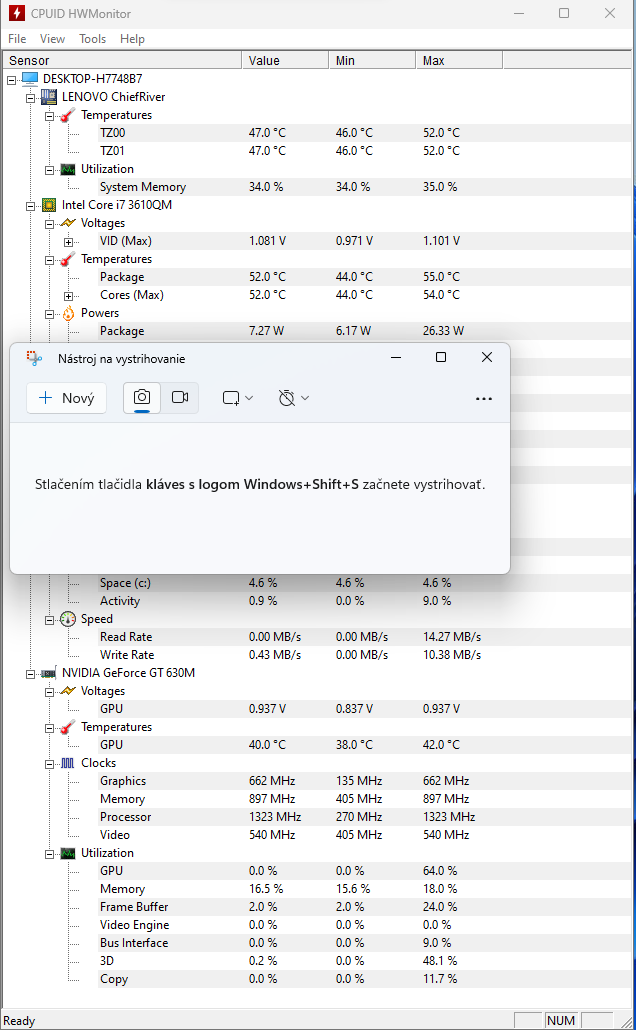Click the Sensor column header
The width and height of the screenshot is (636, 1030).
122,60
